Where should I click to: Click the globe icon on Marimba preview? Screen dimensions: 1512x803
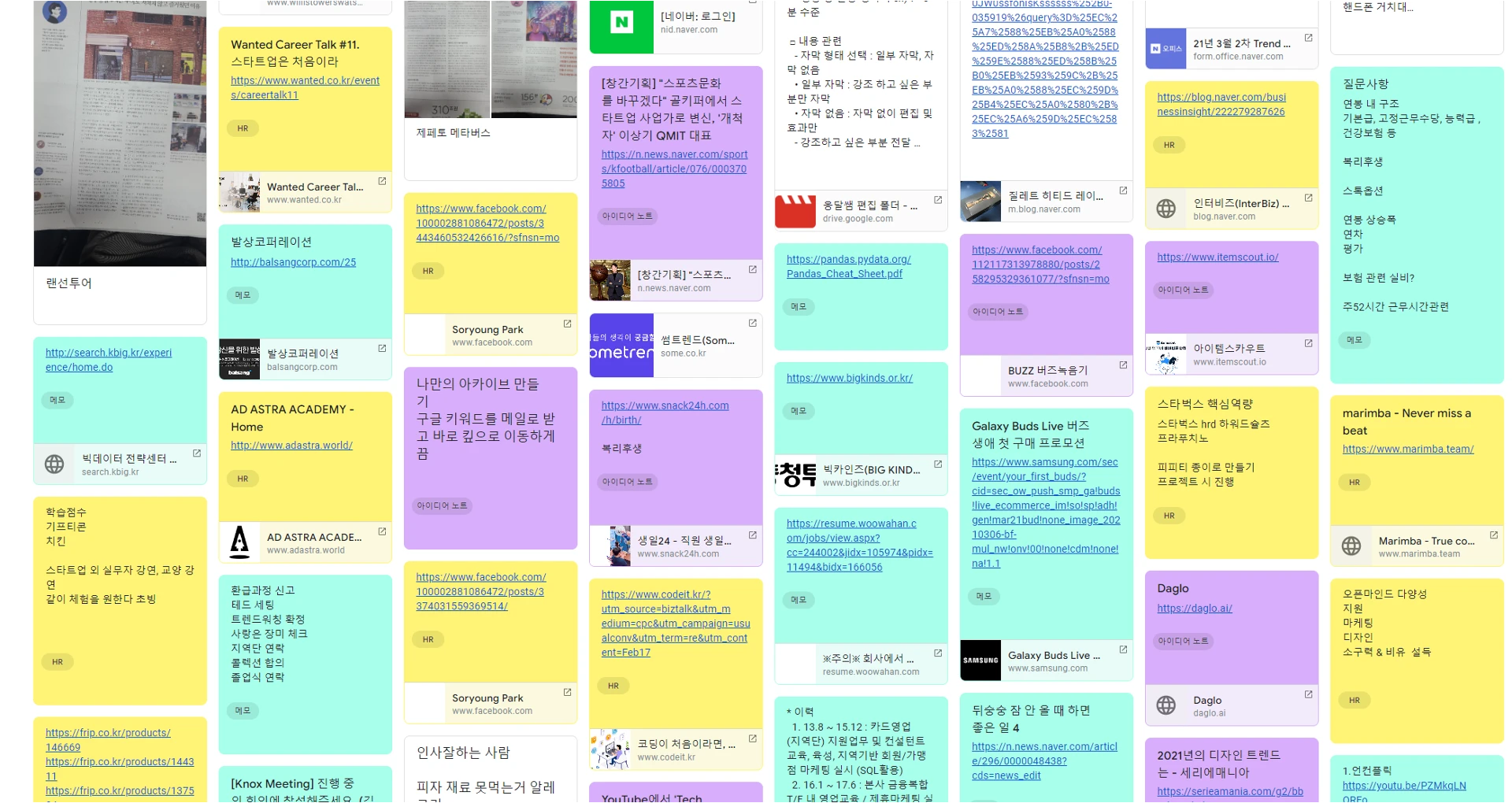1351,546
